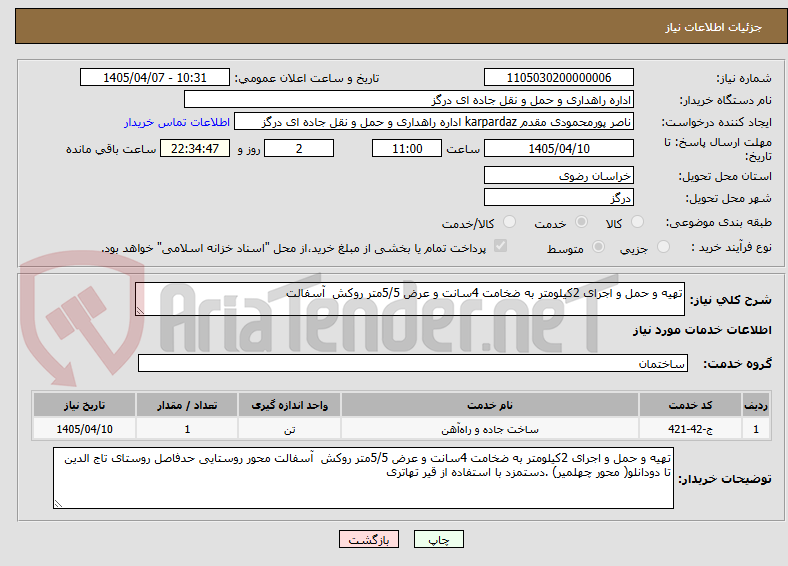788x566 pixels.
Task: Click the request creator field with karpardaz
Action: tap(434, 122)
